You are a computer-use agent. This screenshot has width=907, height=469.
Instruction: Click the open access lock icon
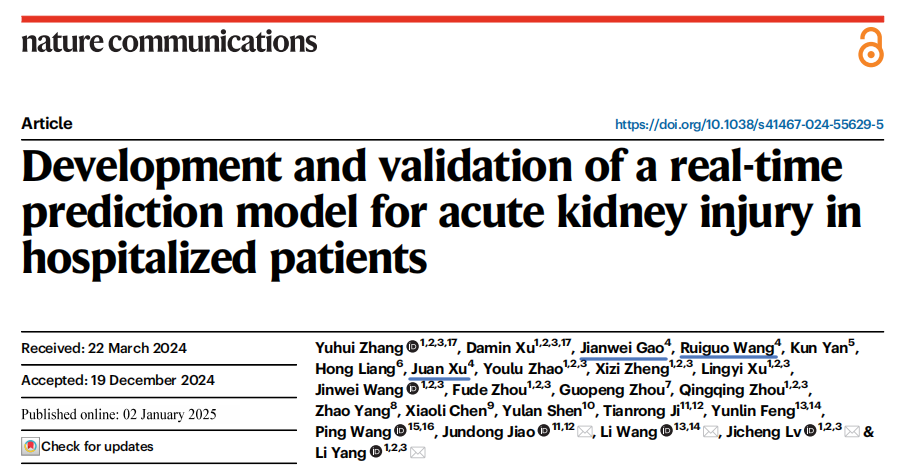point(871,47)
